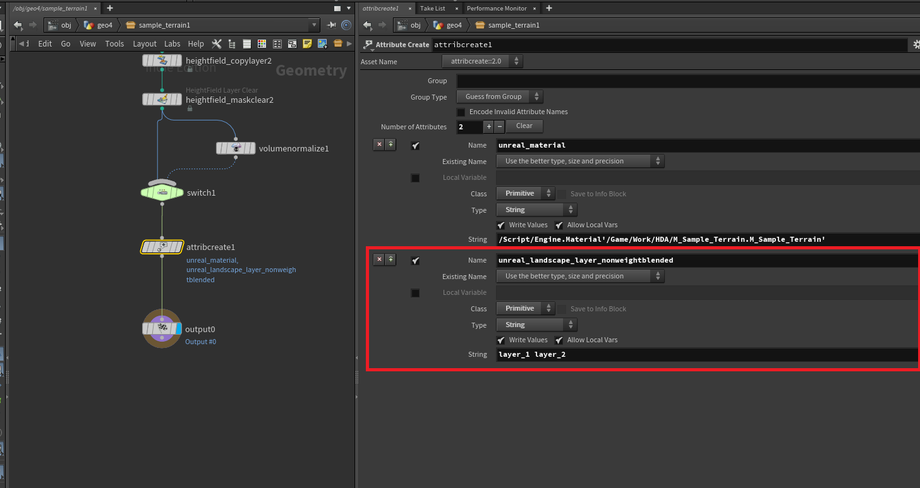Switch to the Performance Monitor tab
The width and height of the screenshot is (920, 488).
[x=499, y=8]
